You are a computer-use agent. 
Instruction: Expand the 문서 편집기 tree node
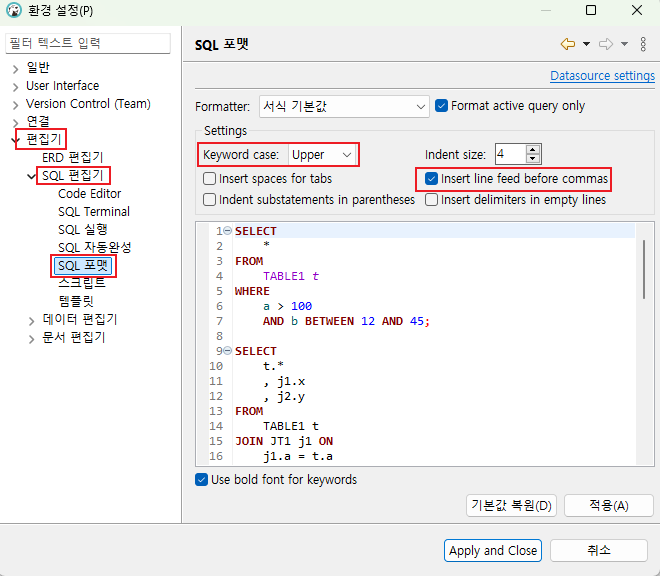[x=32, y=339]
